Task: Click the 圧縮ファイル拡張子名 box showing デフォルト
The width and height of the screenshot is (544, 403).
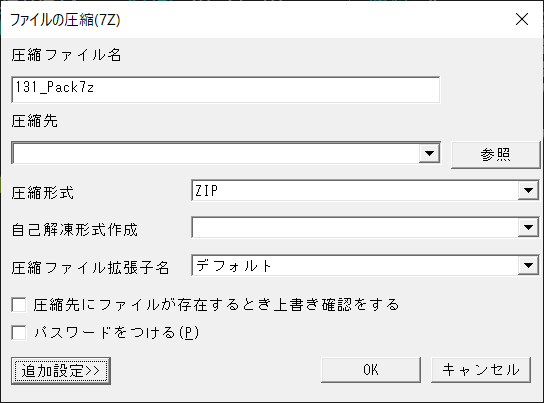Action: (x=365, y=266)
